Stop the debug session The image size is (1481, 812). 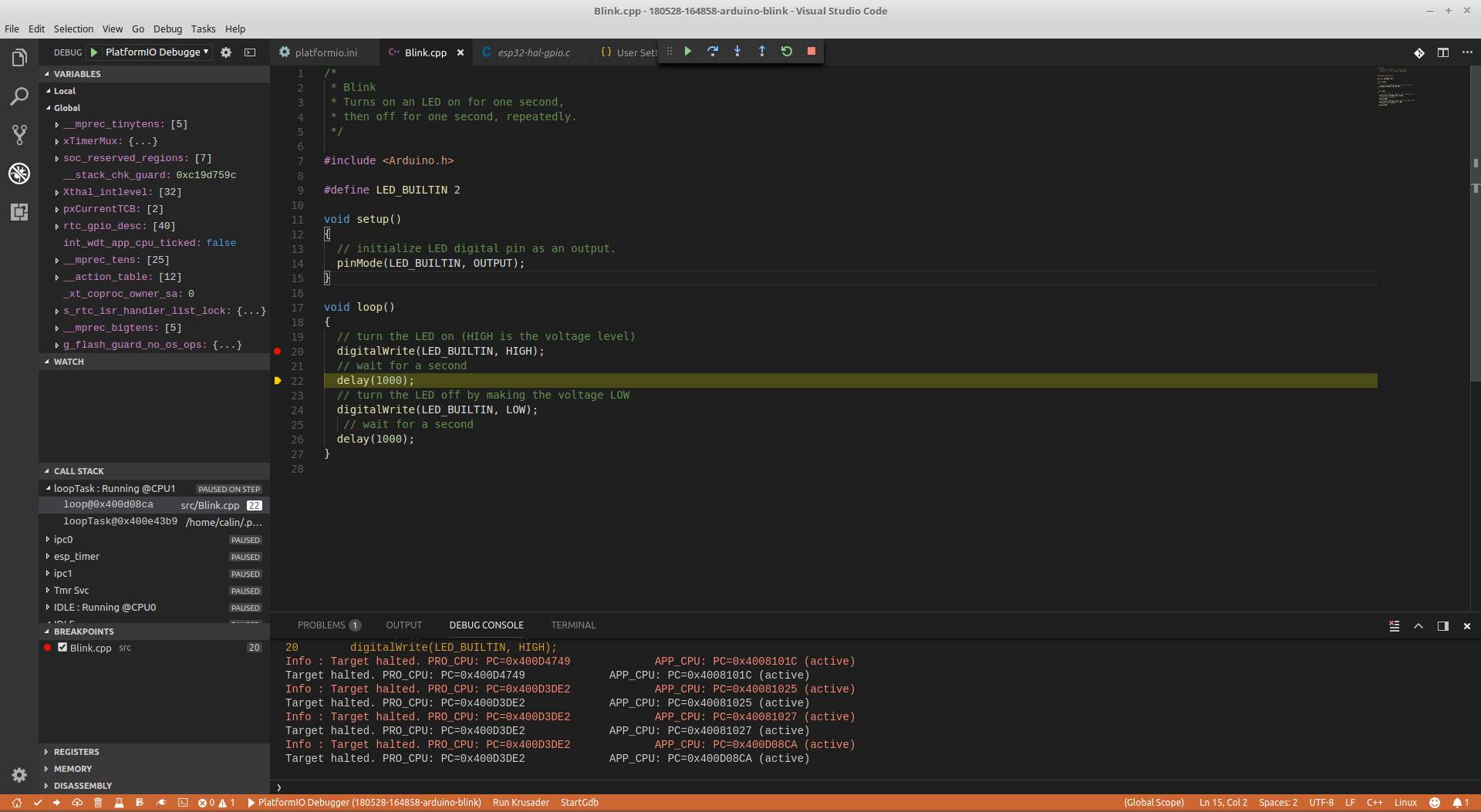point(811,51)
